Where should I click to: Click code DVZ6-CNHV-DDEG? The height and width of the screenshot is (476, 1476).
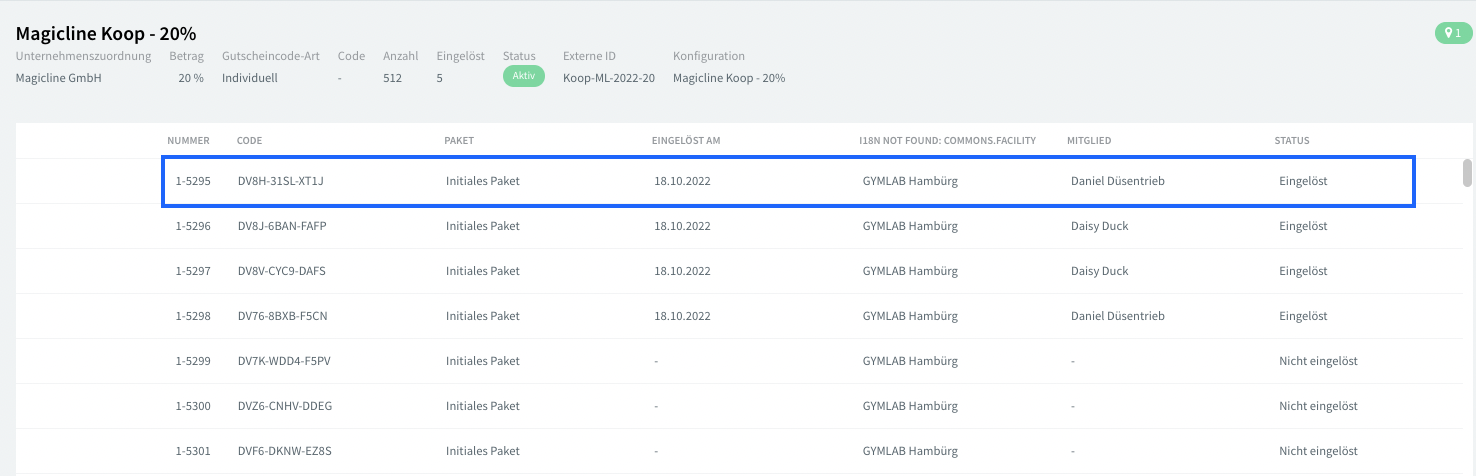pyautogui.click(x=285, y=406)
